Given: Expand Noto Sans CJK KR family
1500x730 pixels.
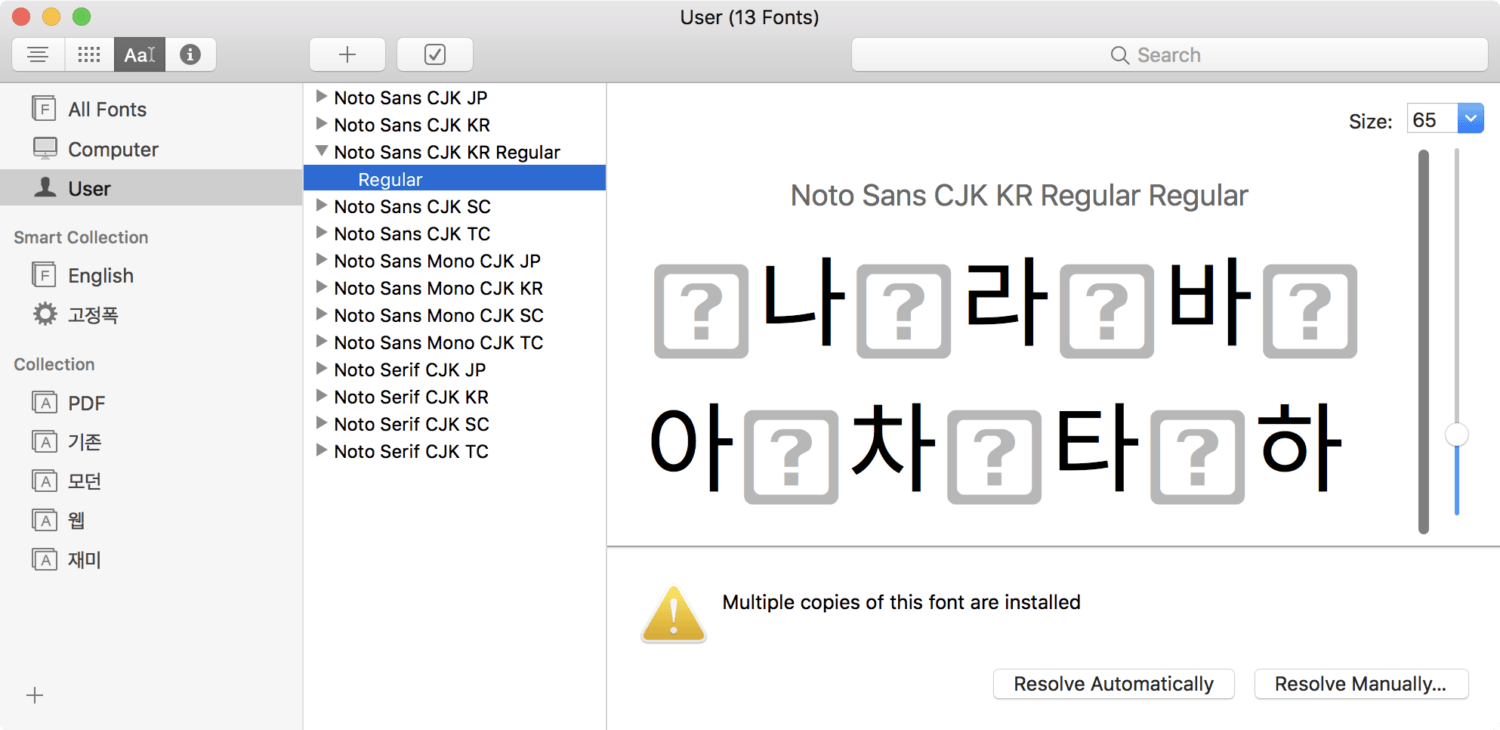Looking at the screenshot, I should tap(321, 124).
